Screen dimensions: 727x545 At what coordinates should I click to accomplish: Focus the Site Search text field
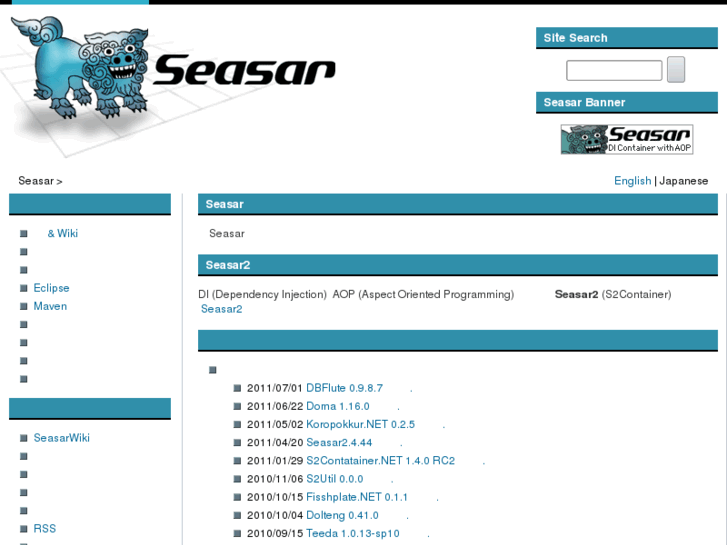pos(614,71)
